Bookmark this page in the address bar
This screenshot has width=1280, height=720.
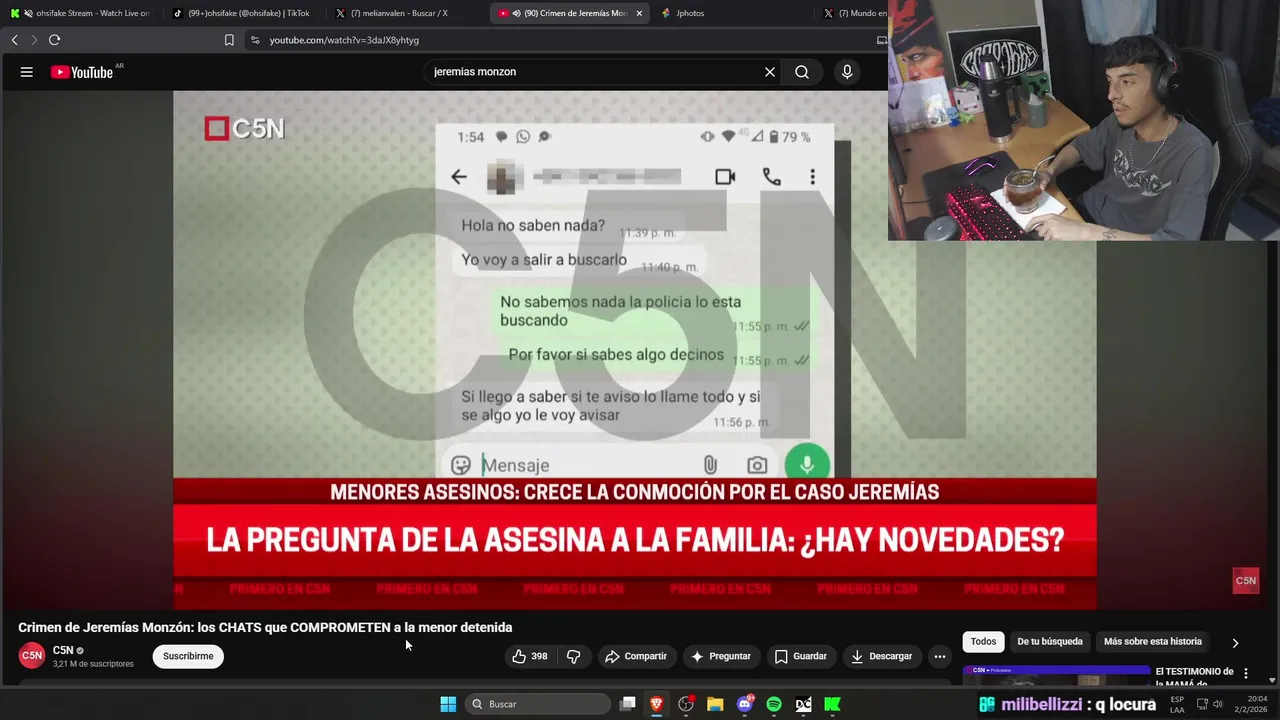pyautogui.click(x=229, y=40)
